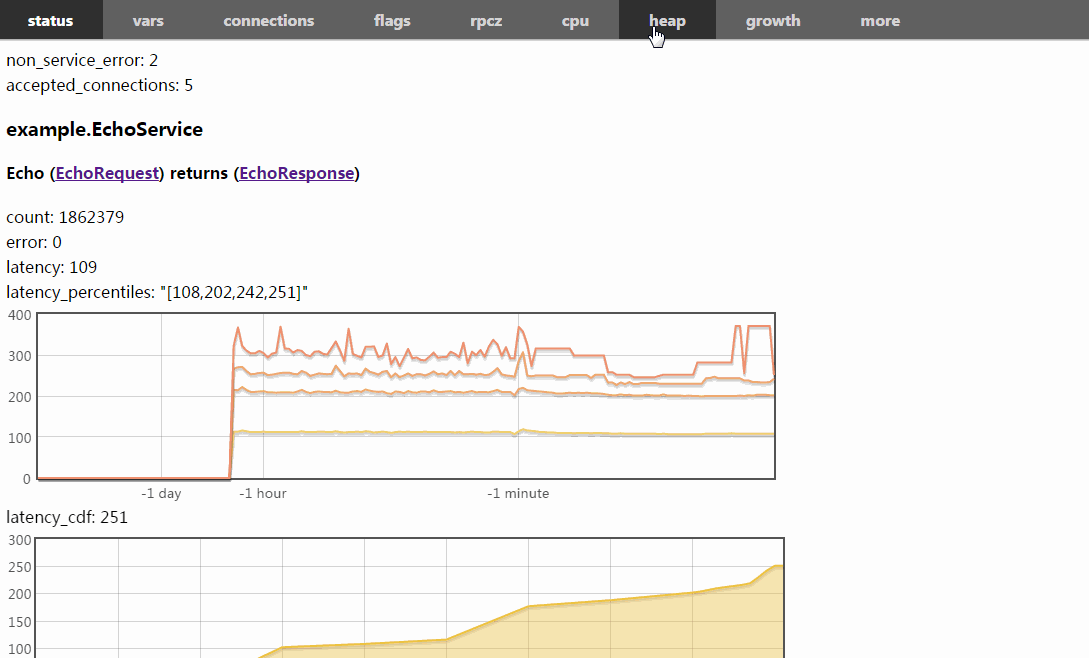Expand the count variable plot

click(x=65, y=217)
